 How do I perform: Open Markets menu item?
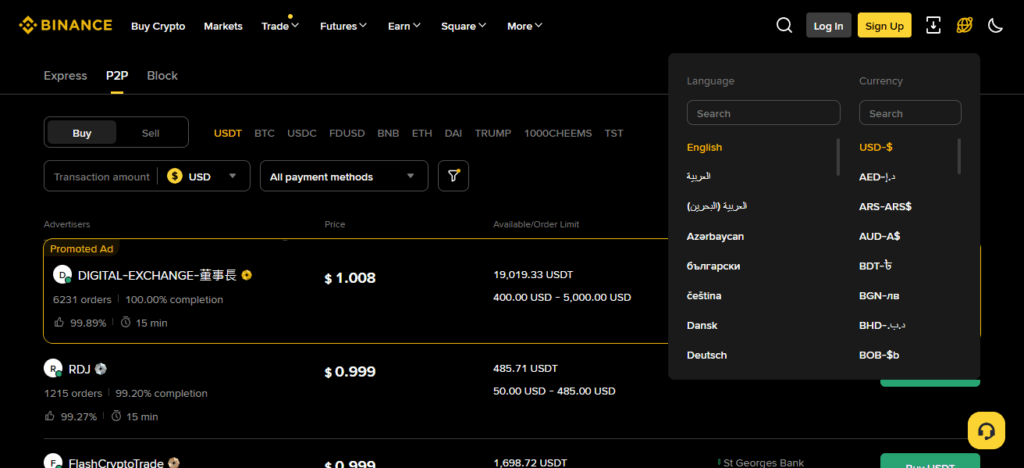point(223,26)
